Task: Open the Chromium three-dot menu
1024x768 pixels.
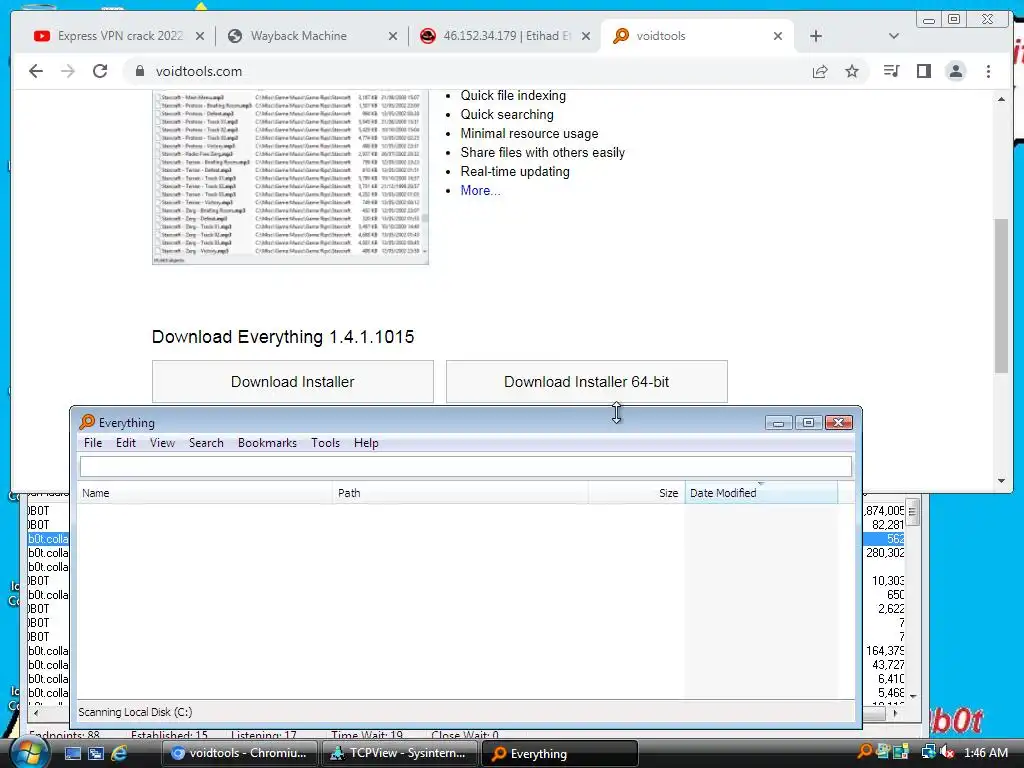Action: [988, 71]
